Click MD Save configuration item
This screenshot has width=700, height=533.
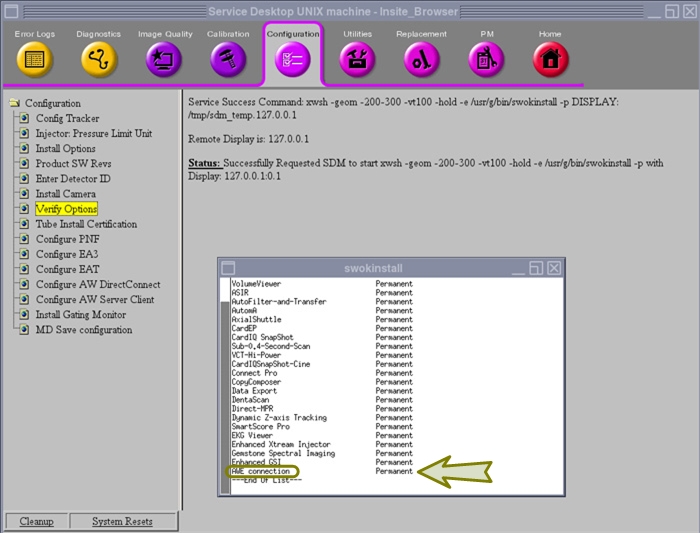83,329
